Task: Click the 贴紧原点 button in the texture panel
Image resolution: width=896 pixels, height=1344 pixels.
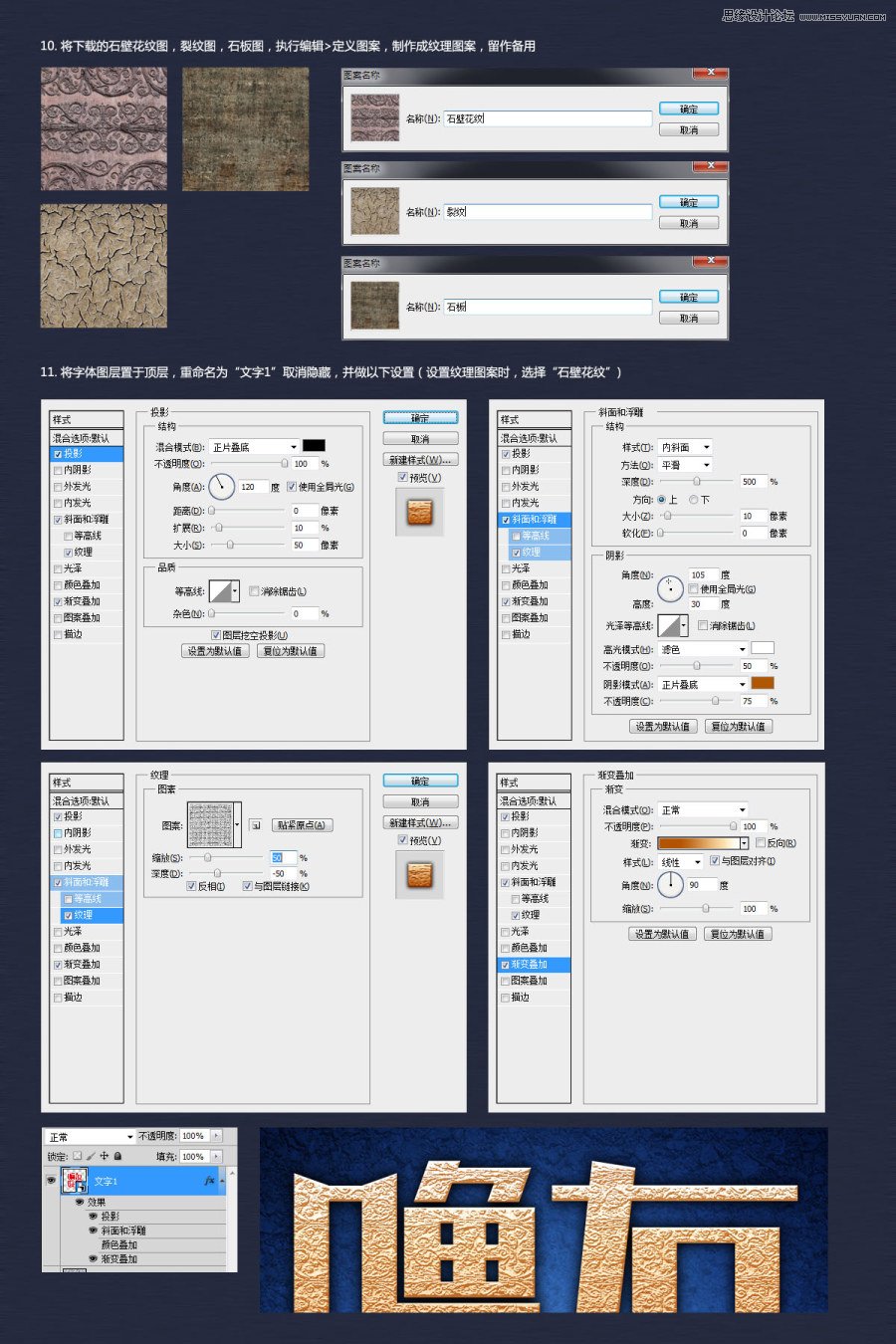Action: (x=301, y=824)
